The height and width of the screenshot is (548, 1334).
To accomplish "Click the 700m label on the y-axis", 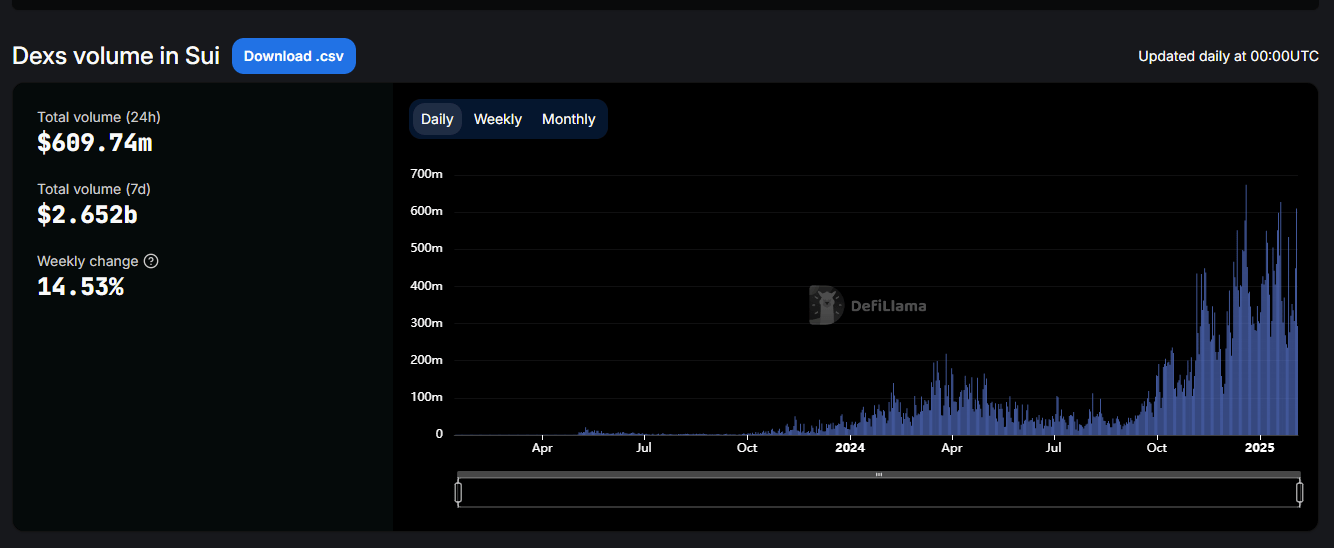I will click(426, 174).
